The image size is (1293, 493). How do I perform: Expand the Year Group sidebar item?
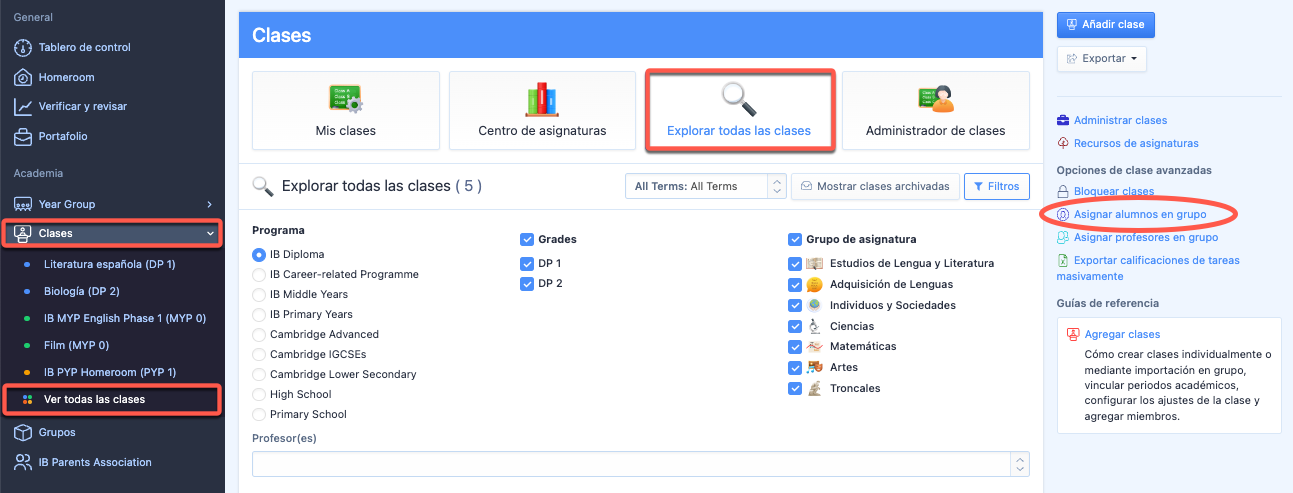(111, 204)
